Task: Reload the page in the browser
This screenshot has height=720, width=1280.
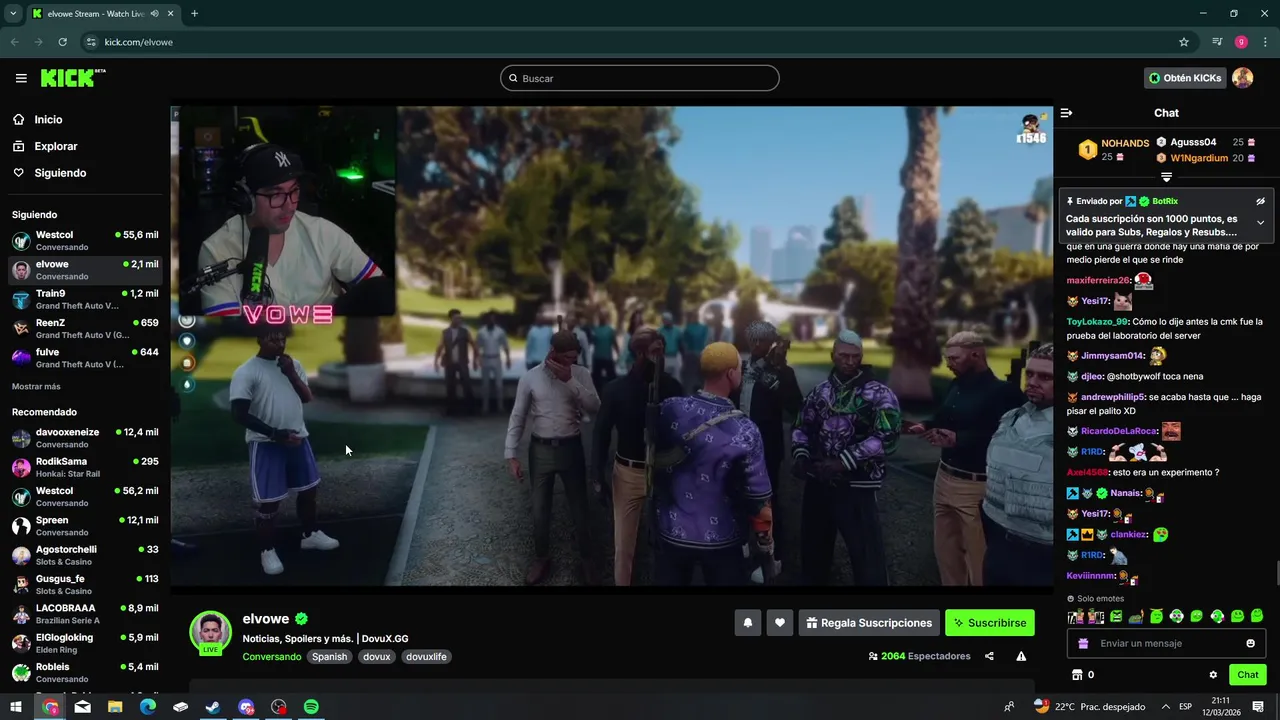Action: (x=62, y=42)
